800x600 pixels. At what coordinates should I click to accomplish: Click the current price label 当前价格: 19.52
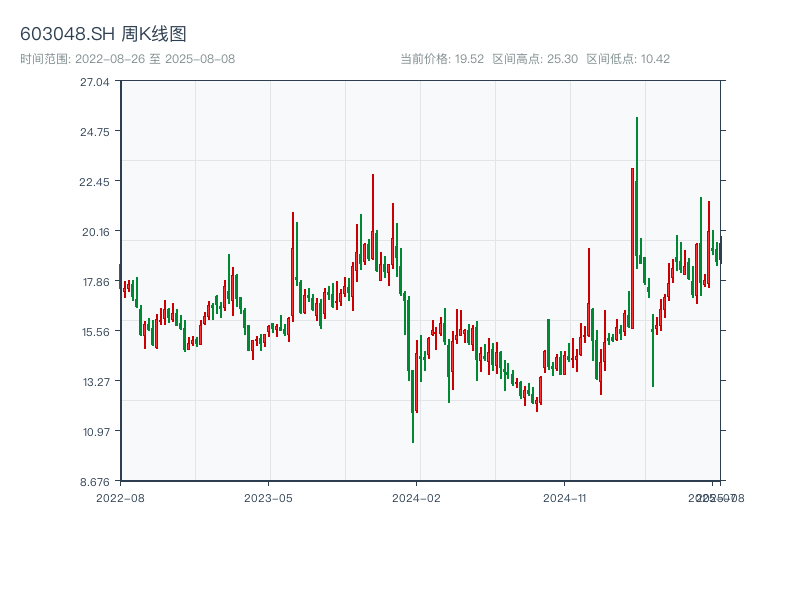442,59
